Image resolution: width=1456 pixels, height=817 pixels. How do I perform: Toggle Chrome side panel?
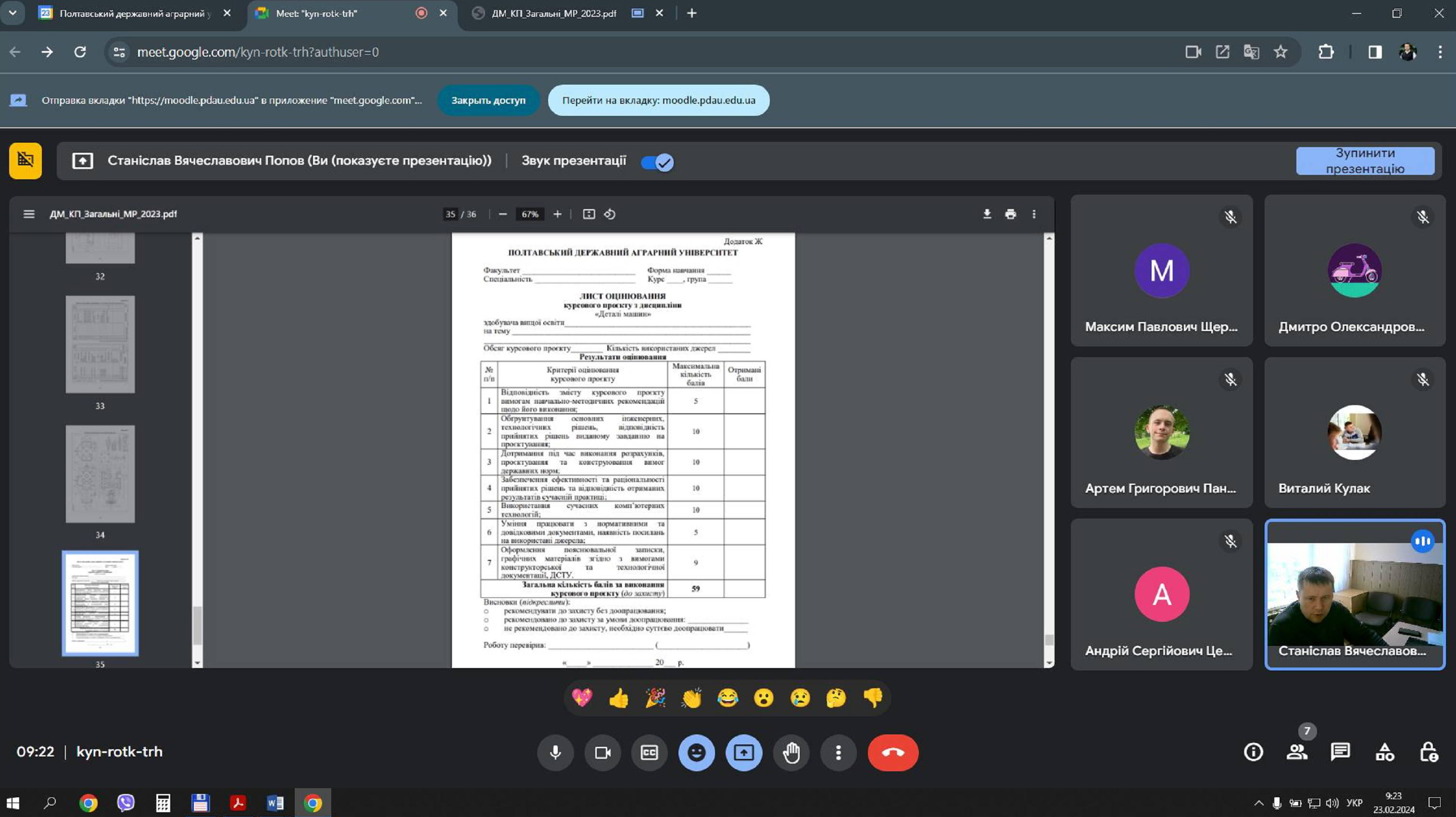pyautogui.click(x=1375, y=52)
